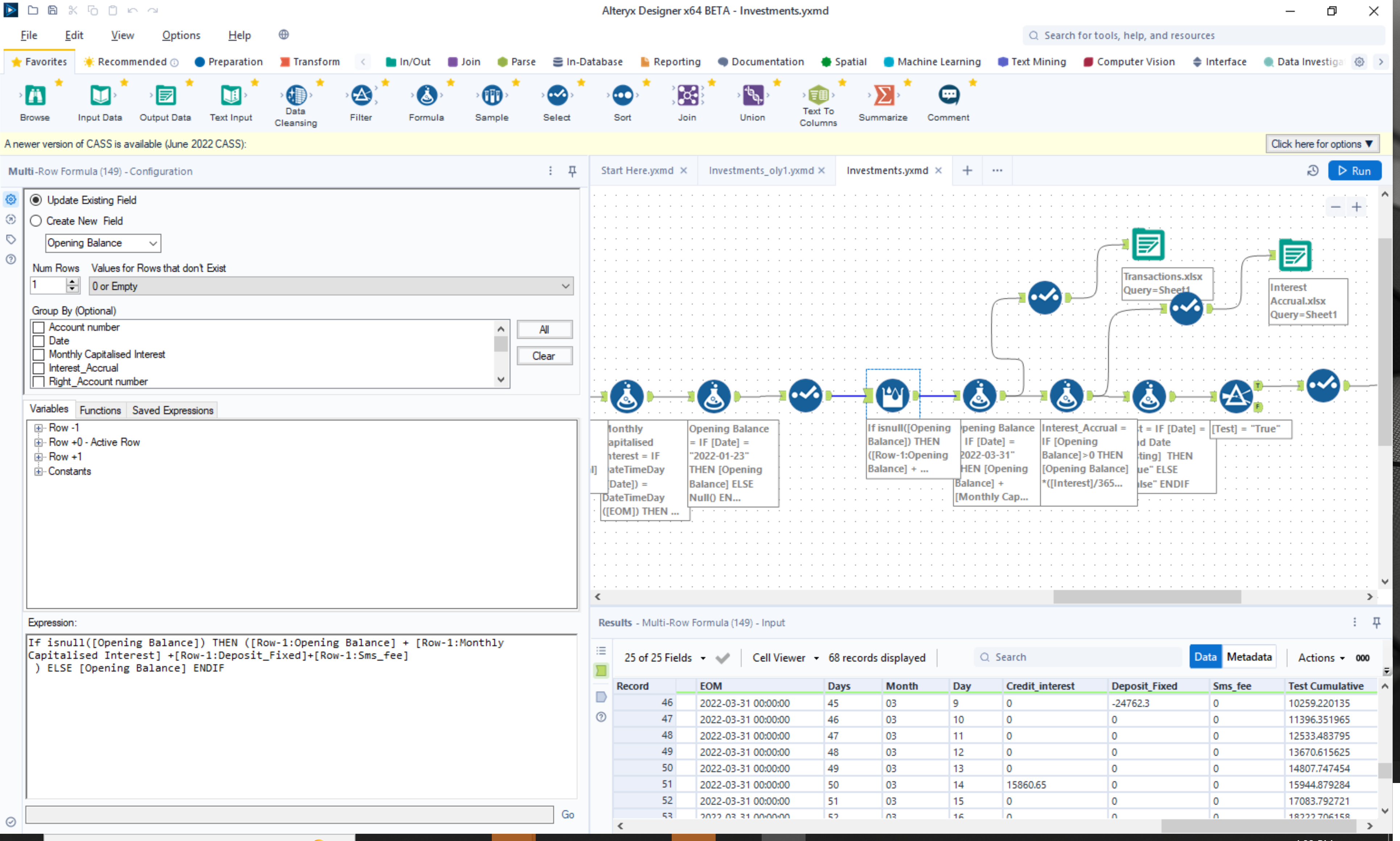Select the Create New Field radio button
This screenshot has height=841, width=1400.
[36, 221]
